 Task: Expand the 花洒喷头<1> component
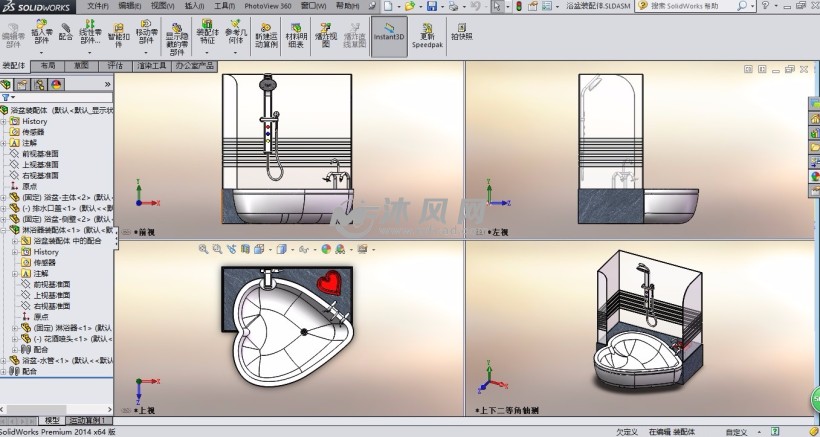tap(15, 339)
